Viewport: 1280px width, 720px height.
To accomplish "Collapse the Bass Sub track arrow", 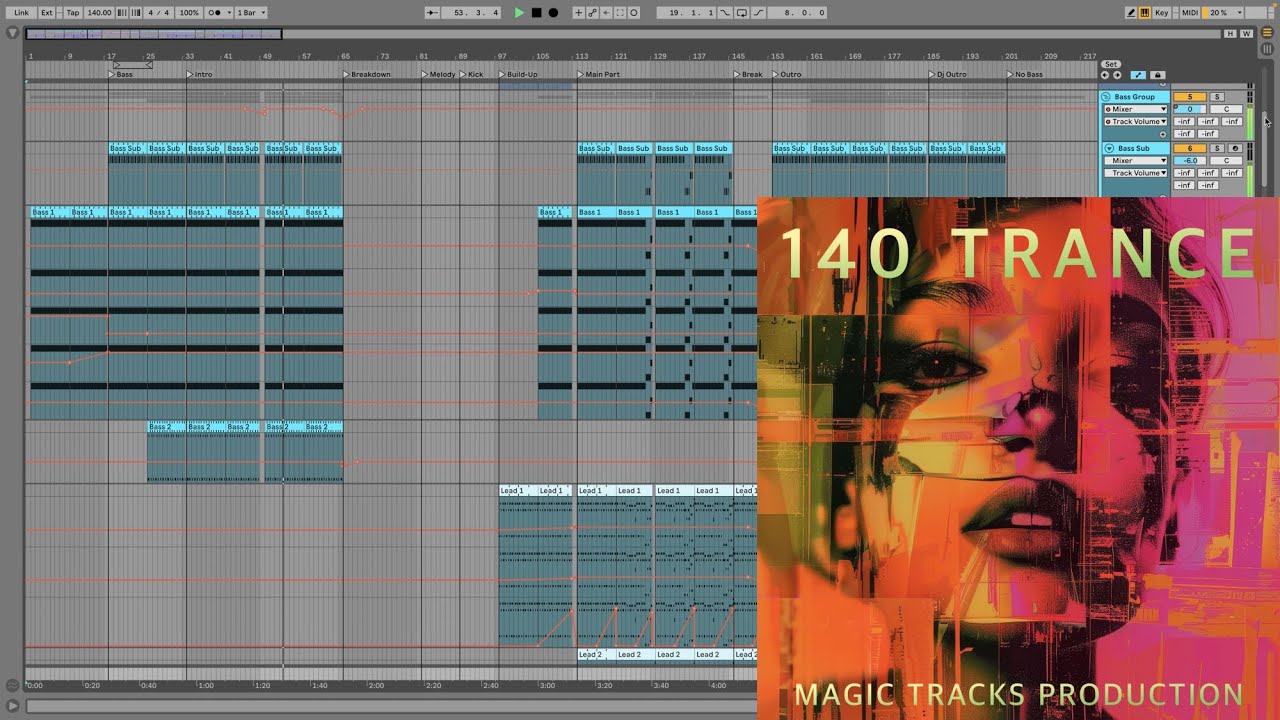I will (x=1109, y=148).
